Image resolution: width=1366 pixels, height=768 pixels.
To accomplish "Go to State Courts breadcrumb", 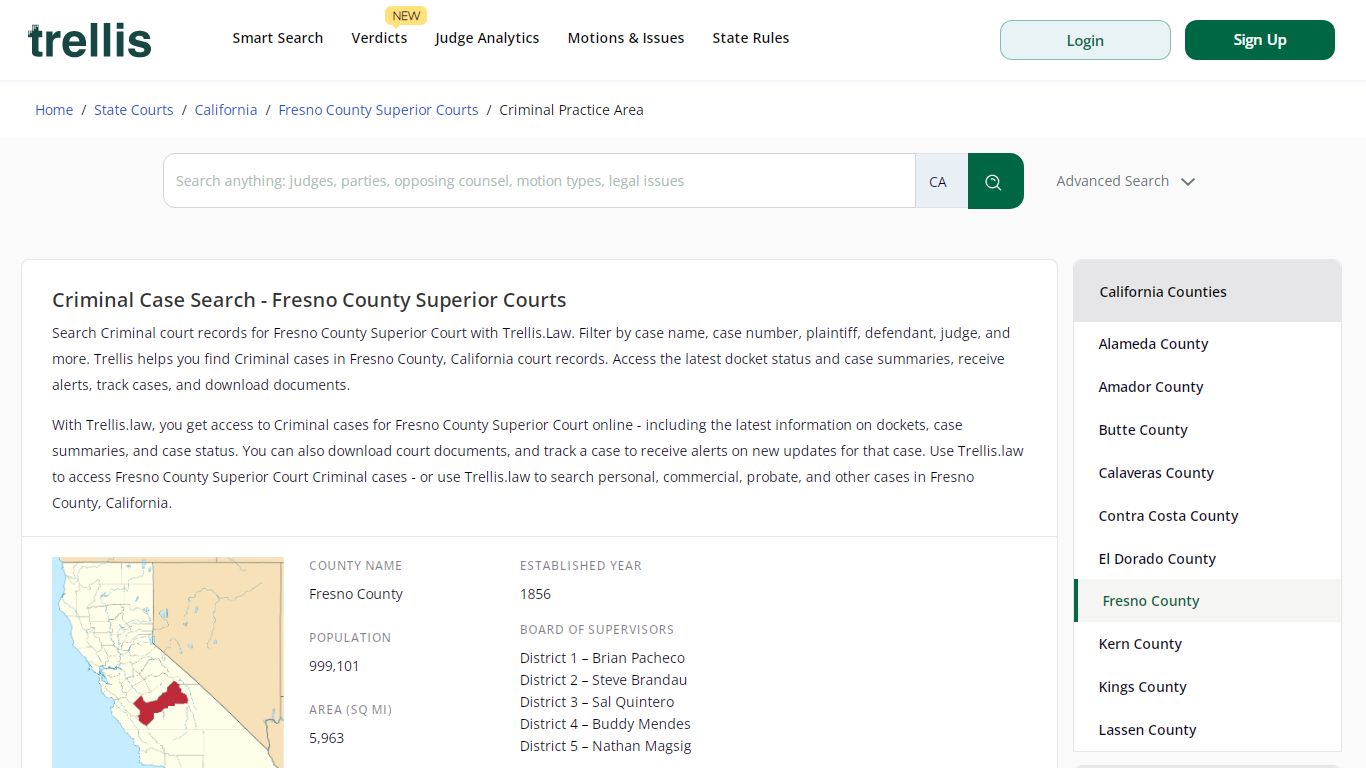I will pyautogui.click(x=134, y=110).
